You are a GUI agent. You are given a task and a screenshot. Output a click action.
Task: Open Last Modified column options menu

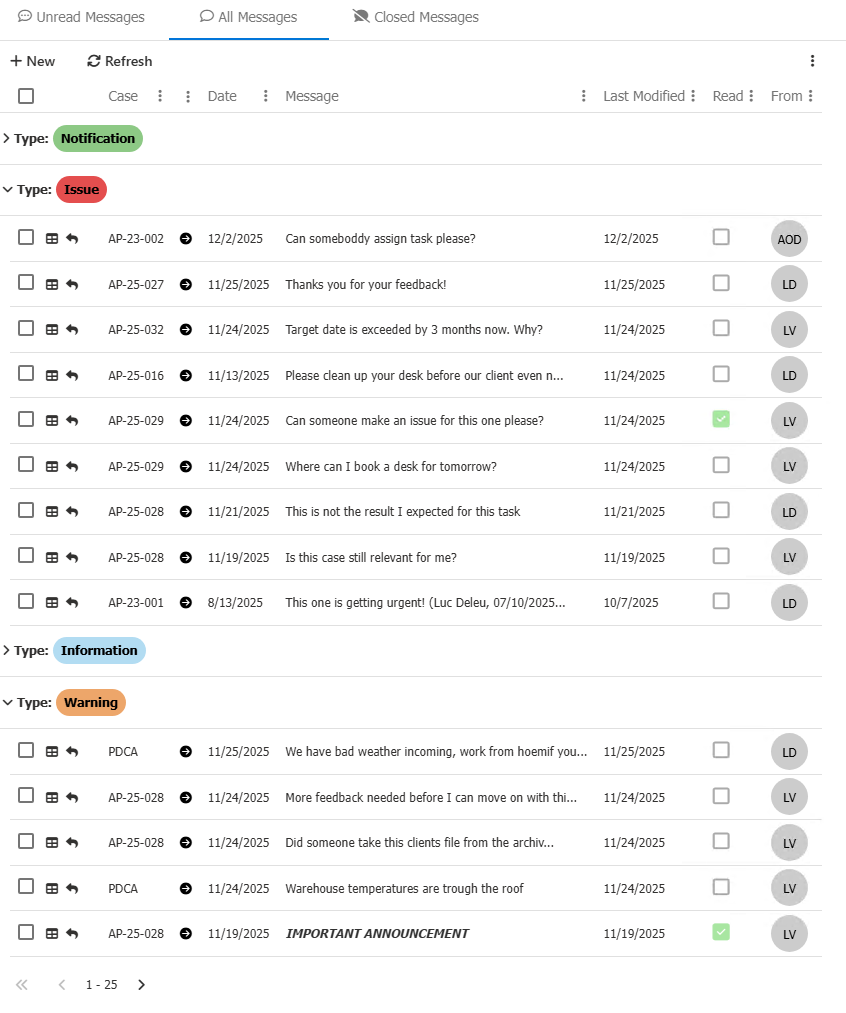tap(693, 96)
